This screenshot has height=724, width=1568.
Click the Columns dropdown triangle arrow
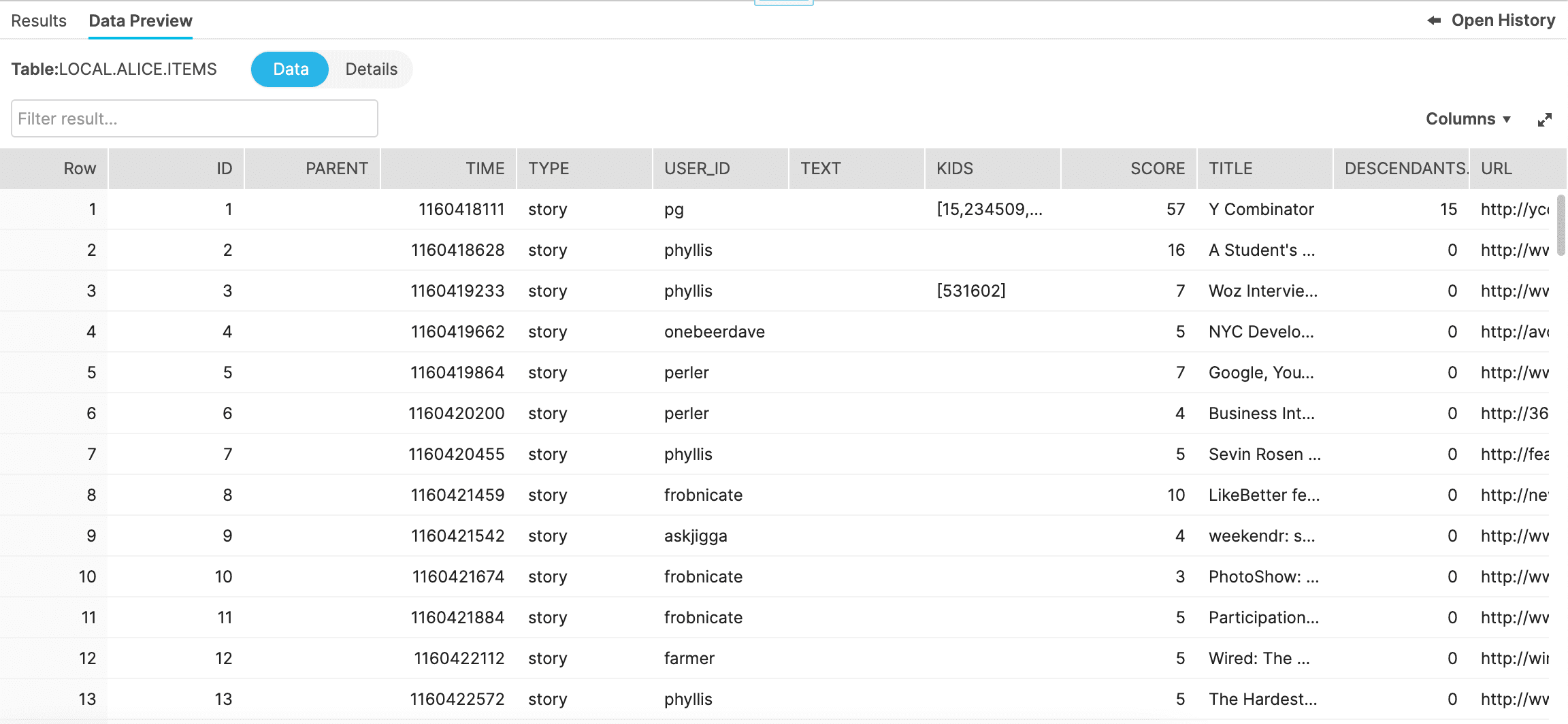coord(1507,120)
